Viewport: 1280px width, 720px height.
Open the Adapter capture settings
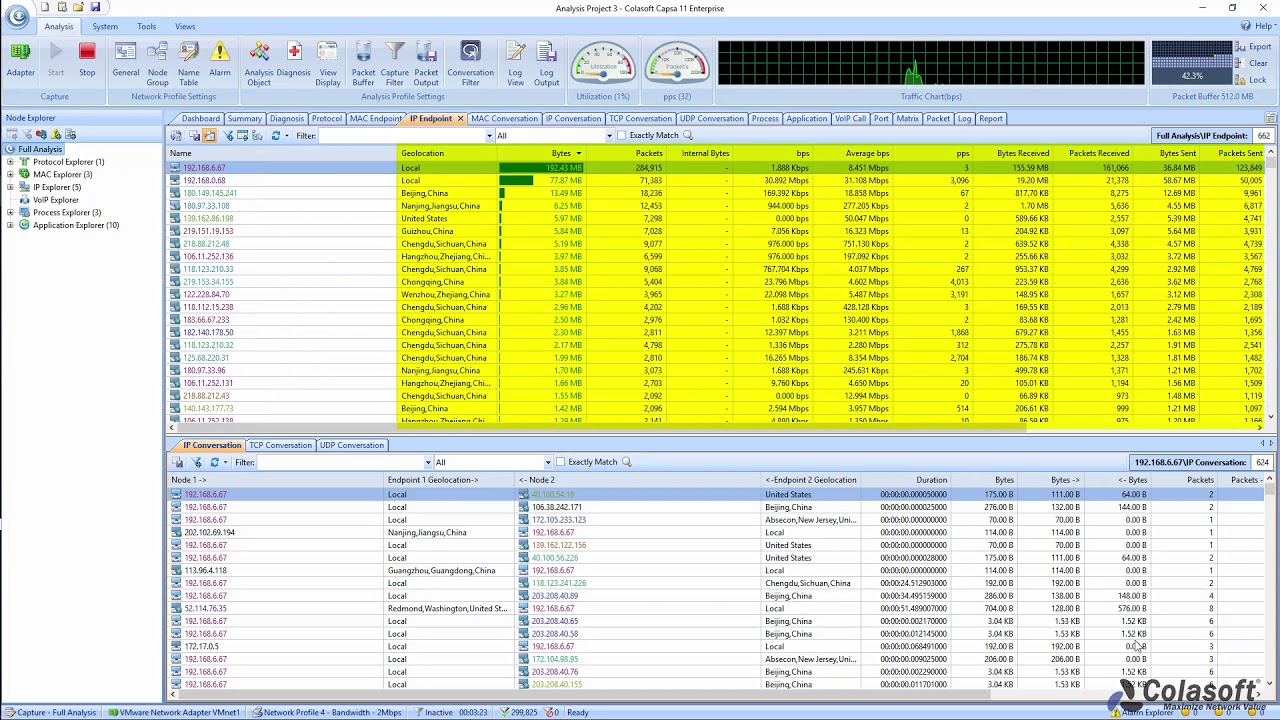point(20,59)
